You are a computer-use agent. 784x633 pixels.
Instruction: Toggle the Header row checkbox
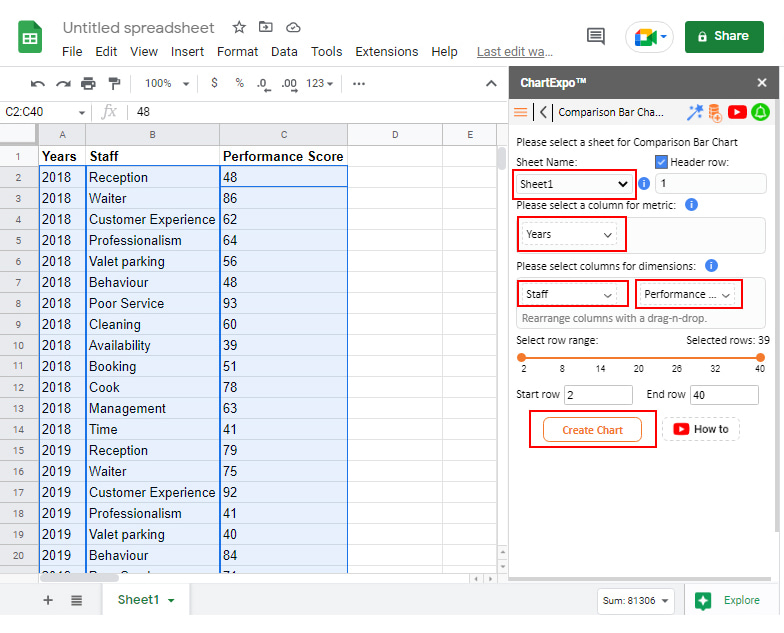pyautogui.click(x=661, y=162)
